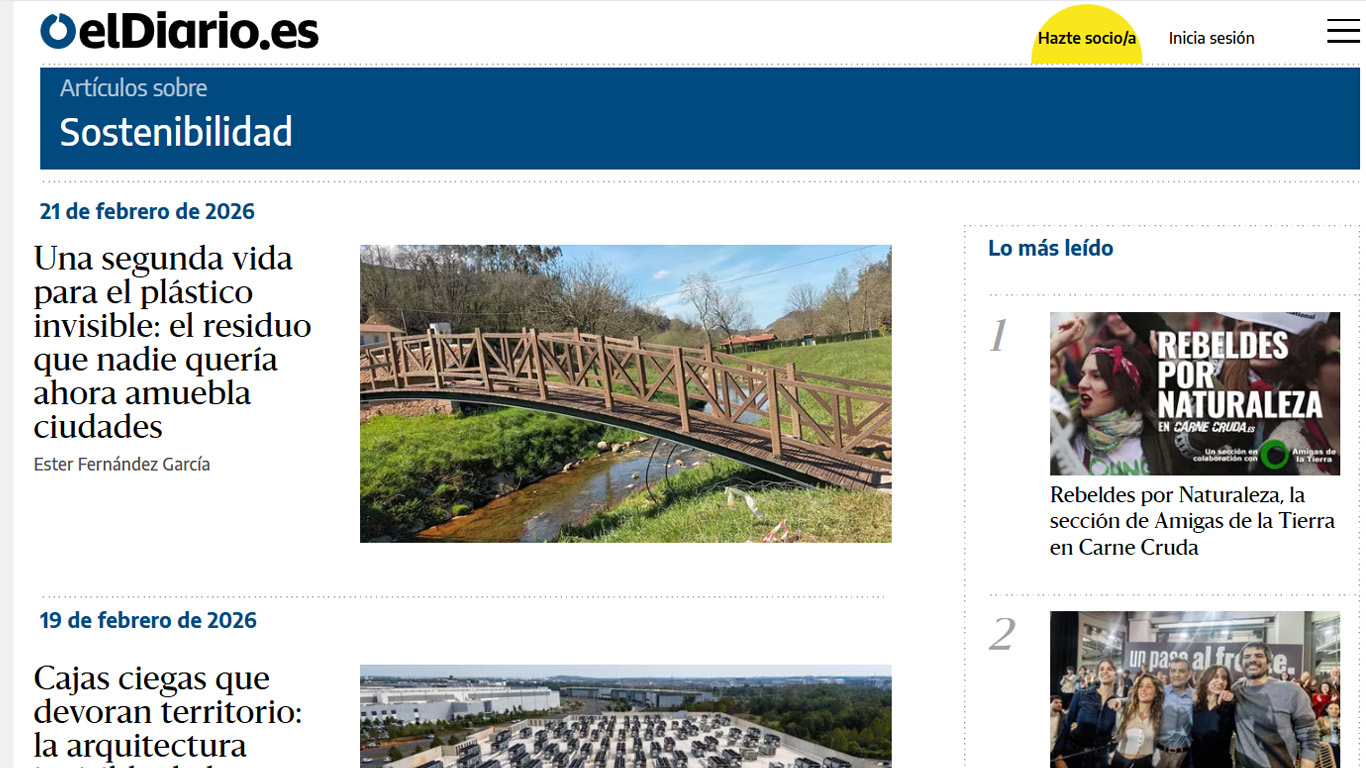Open the Rebeldes por Naturaleza thumbnail
1366x768 pixels.
pyautogui.click(x=1194, y=393)
